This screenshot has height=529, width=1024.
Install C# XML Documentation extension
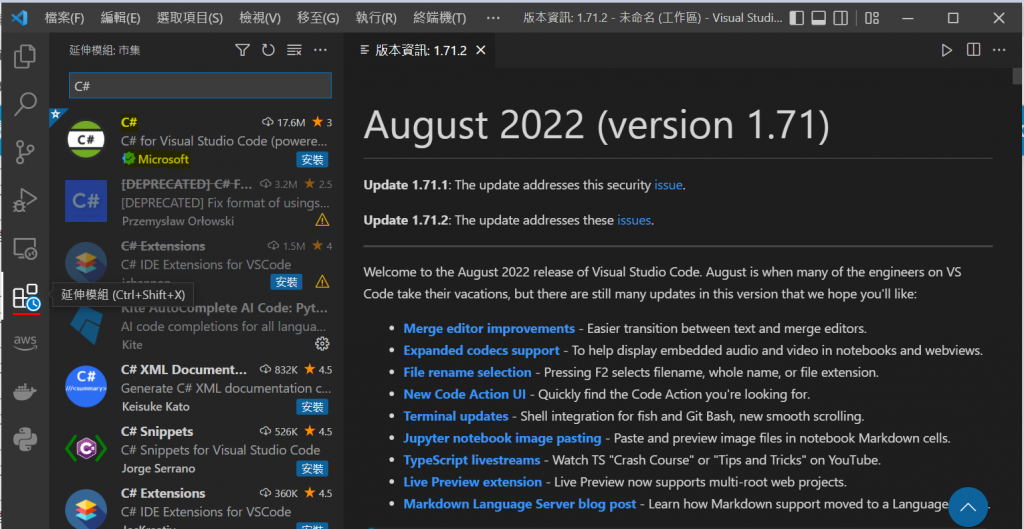(x=312, y=407)
